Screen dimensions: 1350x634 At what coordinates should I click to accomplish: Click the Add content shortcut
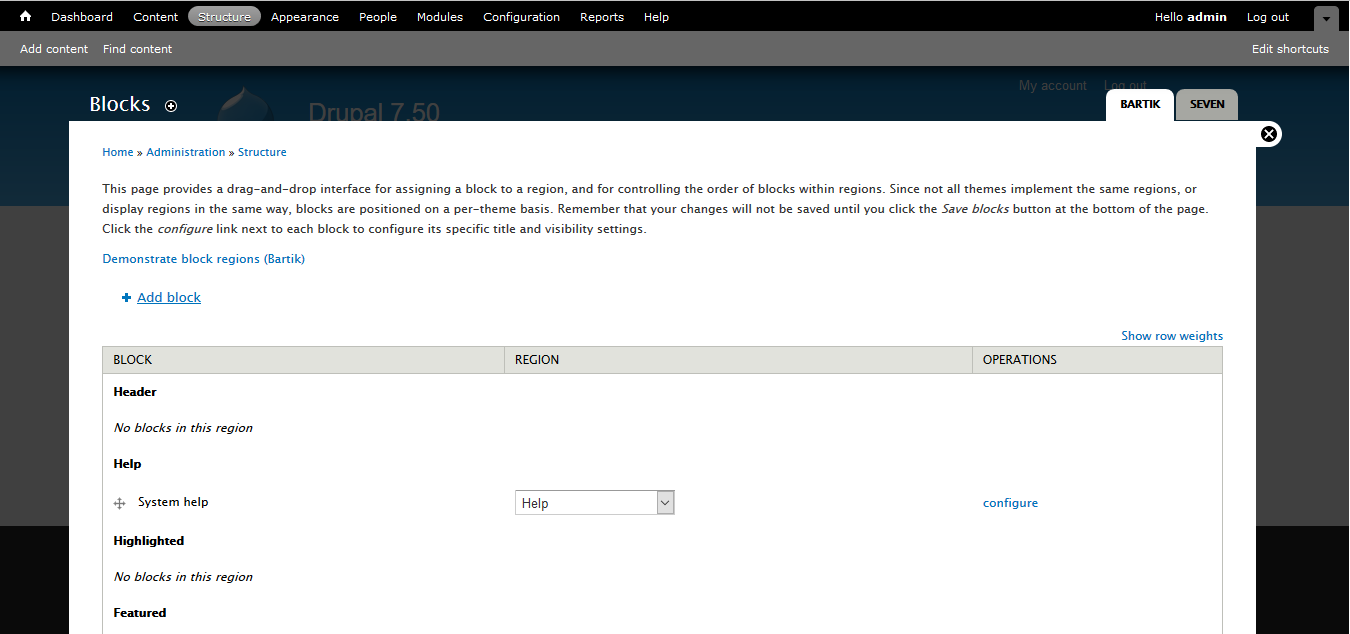[x=54, y=49]
